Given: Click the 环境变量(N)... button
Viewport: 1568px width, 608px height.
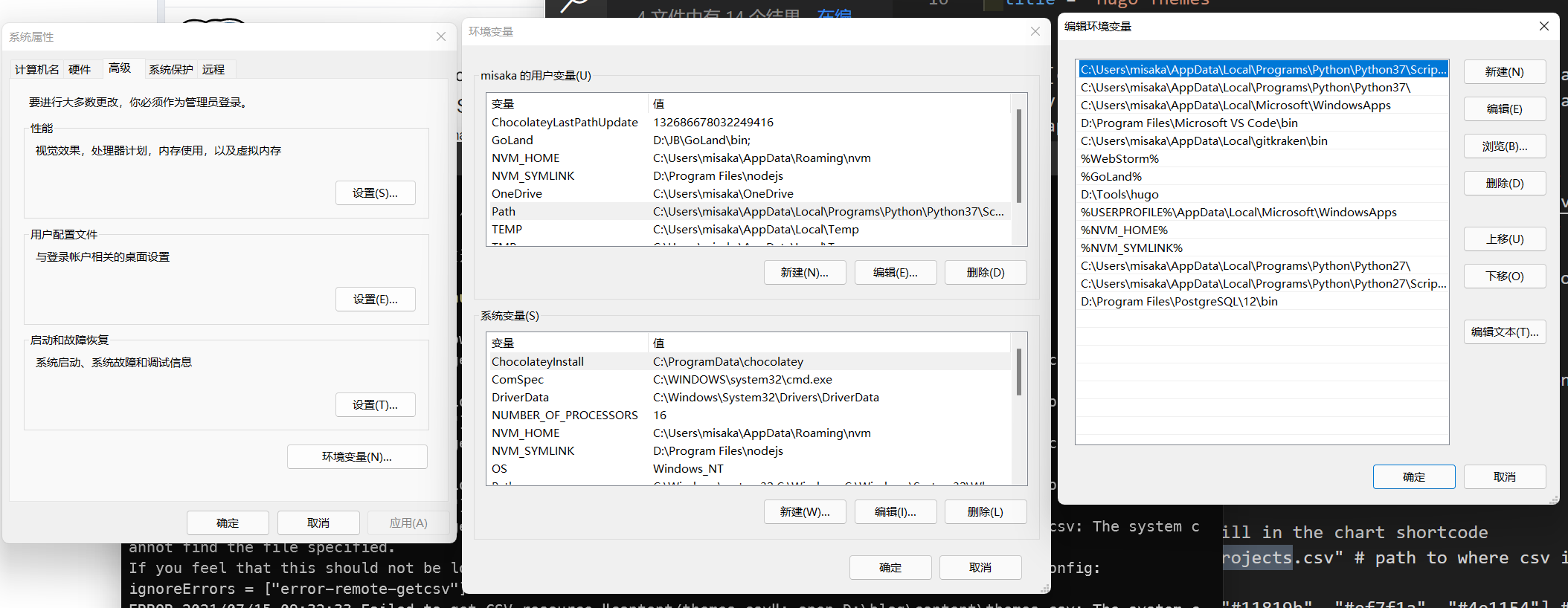Looking at the screenshot, I should (357, 457).
